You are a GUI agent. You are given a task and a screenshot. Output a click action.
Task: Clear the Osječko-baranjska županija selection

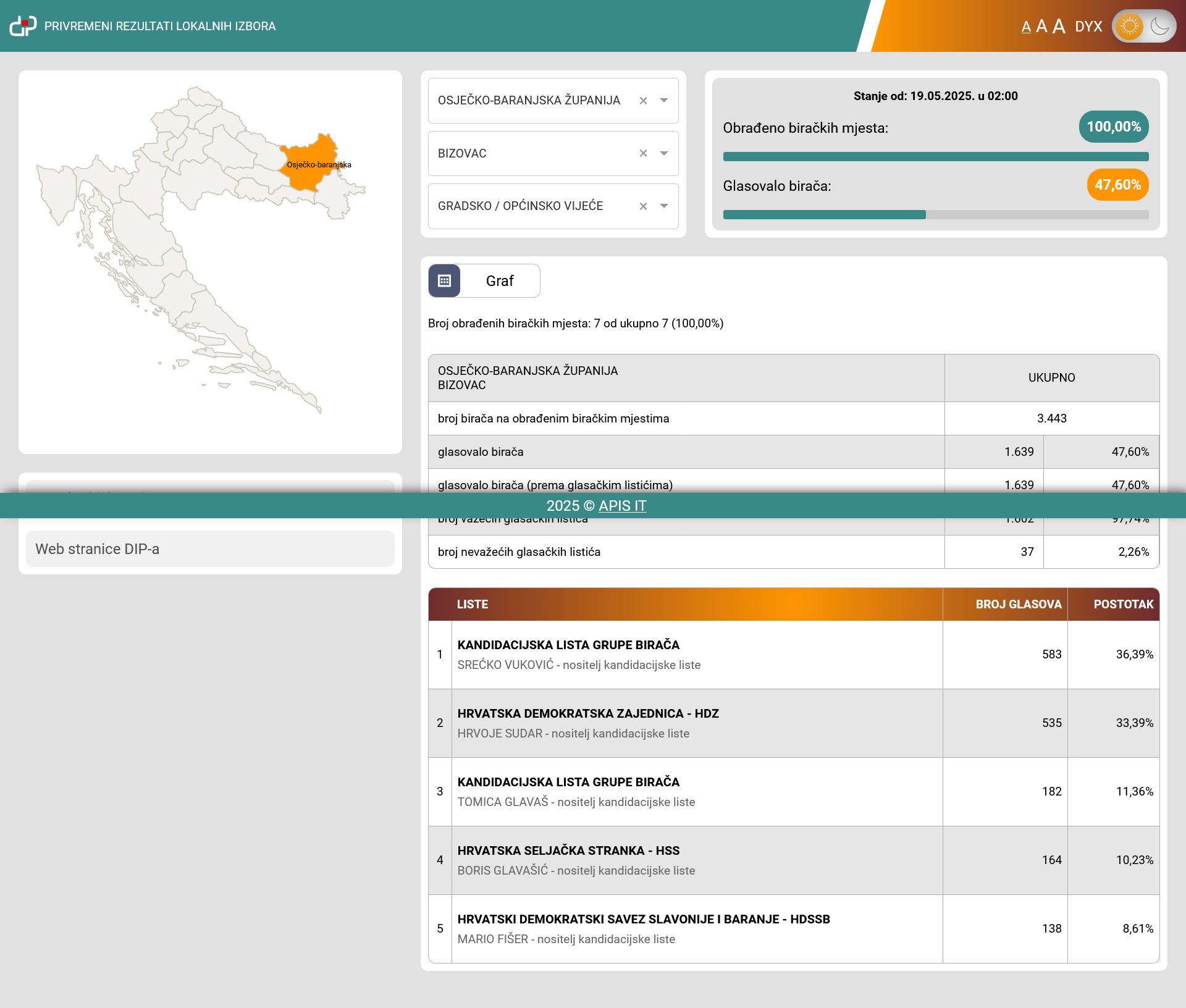pyautogui.click(x=643, y=101)
